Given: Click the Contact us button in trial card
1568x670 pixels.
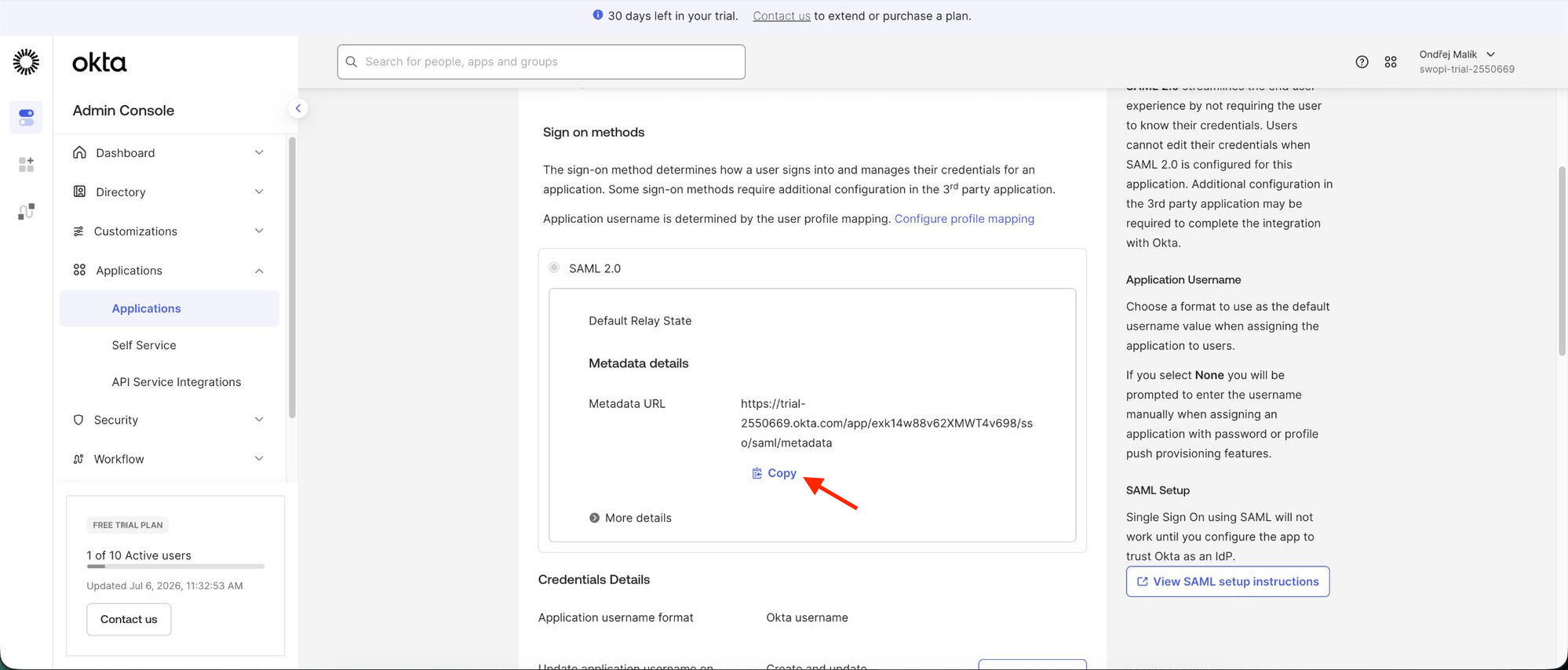Looking at the screenshot, I should 129,619.
